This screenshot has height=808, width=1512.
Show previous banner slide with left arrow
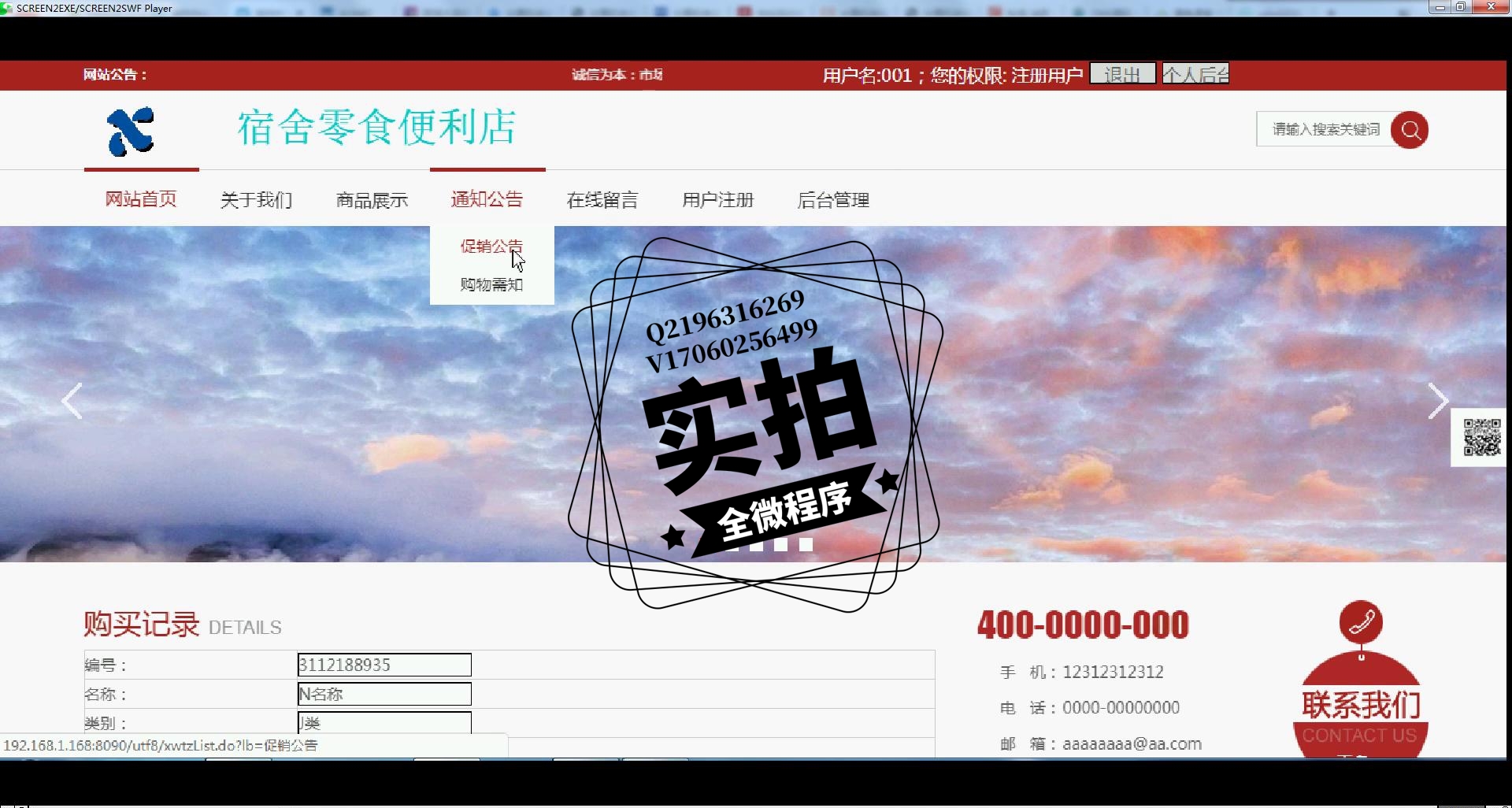72,402
